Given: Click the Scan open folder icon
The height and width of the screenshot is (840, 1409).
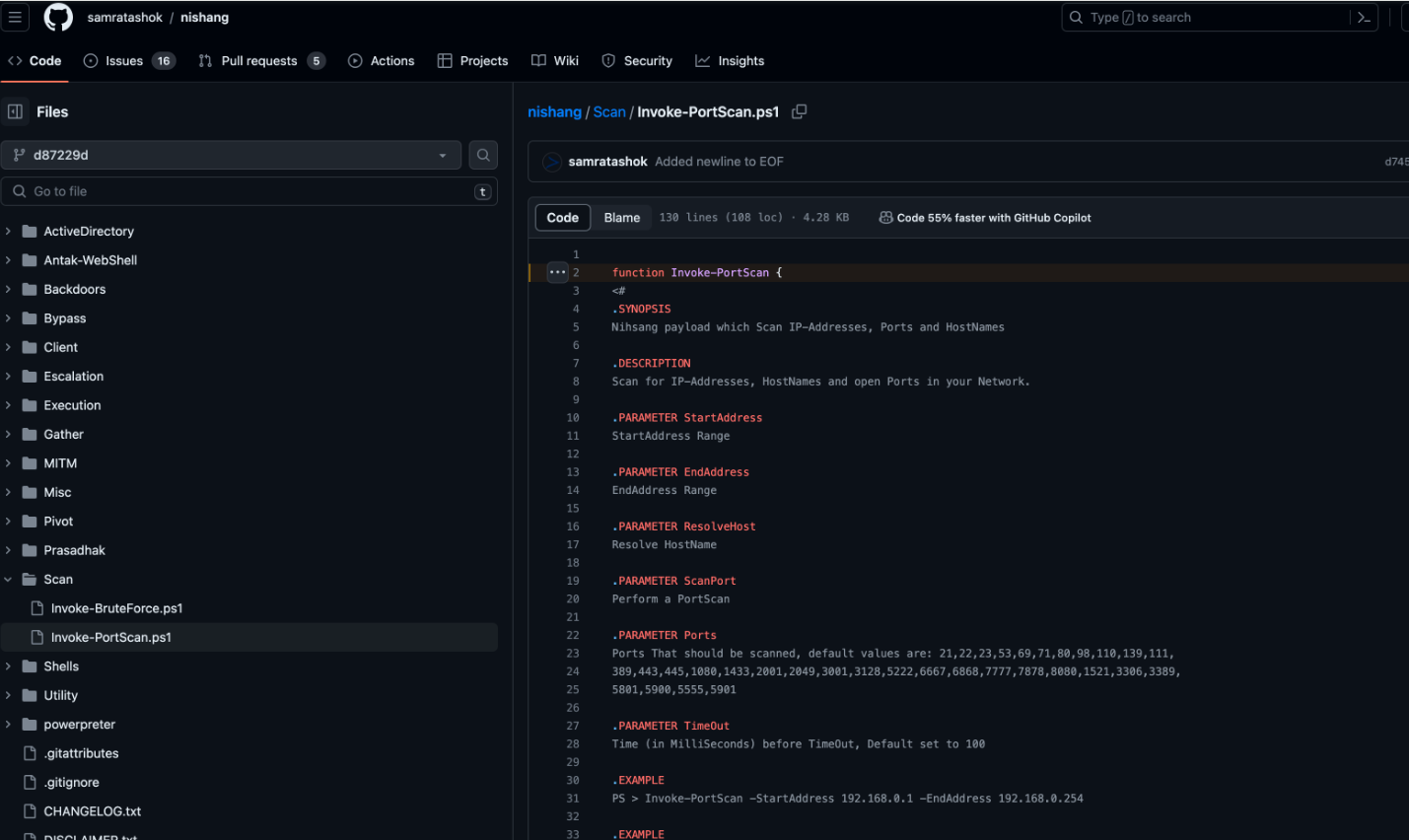Looking at the screenshot, I should (x=30, y=580).
